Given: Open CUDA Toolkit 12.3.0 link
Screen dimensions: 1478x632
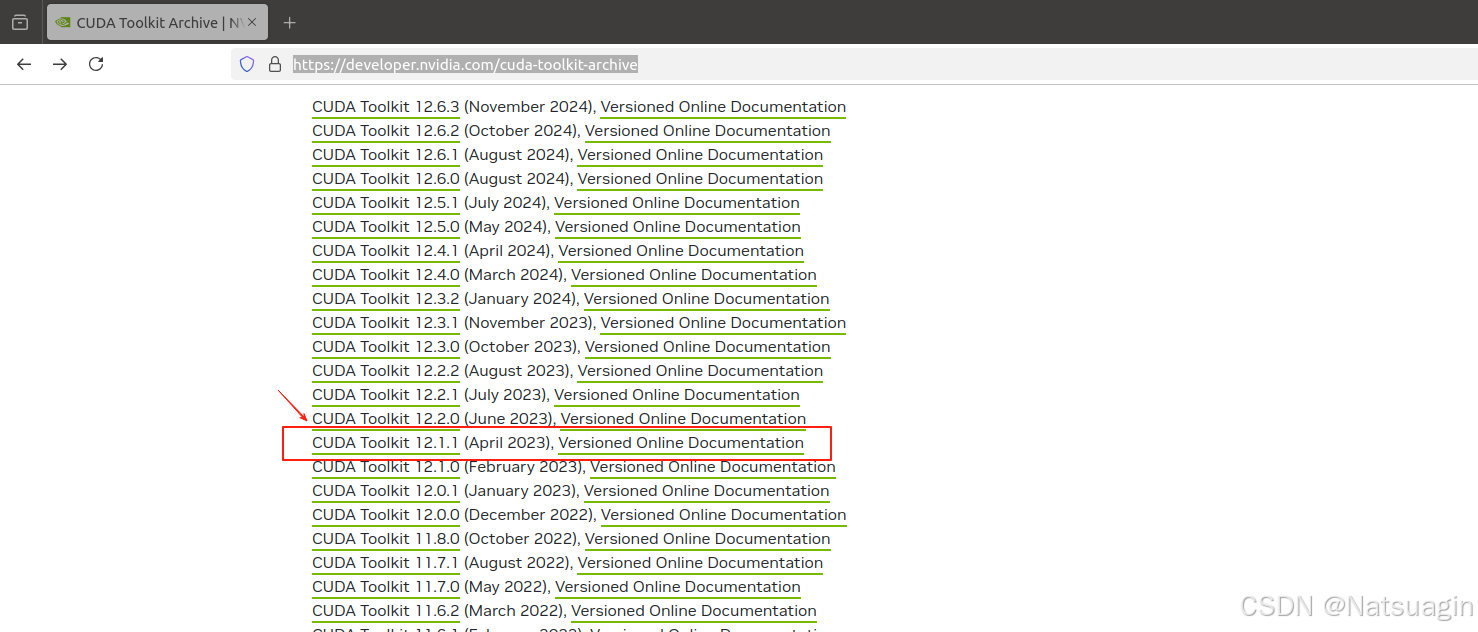Looking at the screenshot, I should [x=386, y=347].
